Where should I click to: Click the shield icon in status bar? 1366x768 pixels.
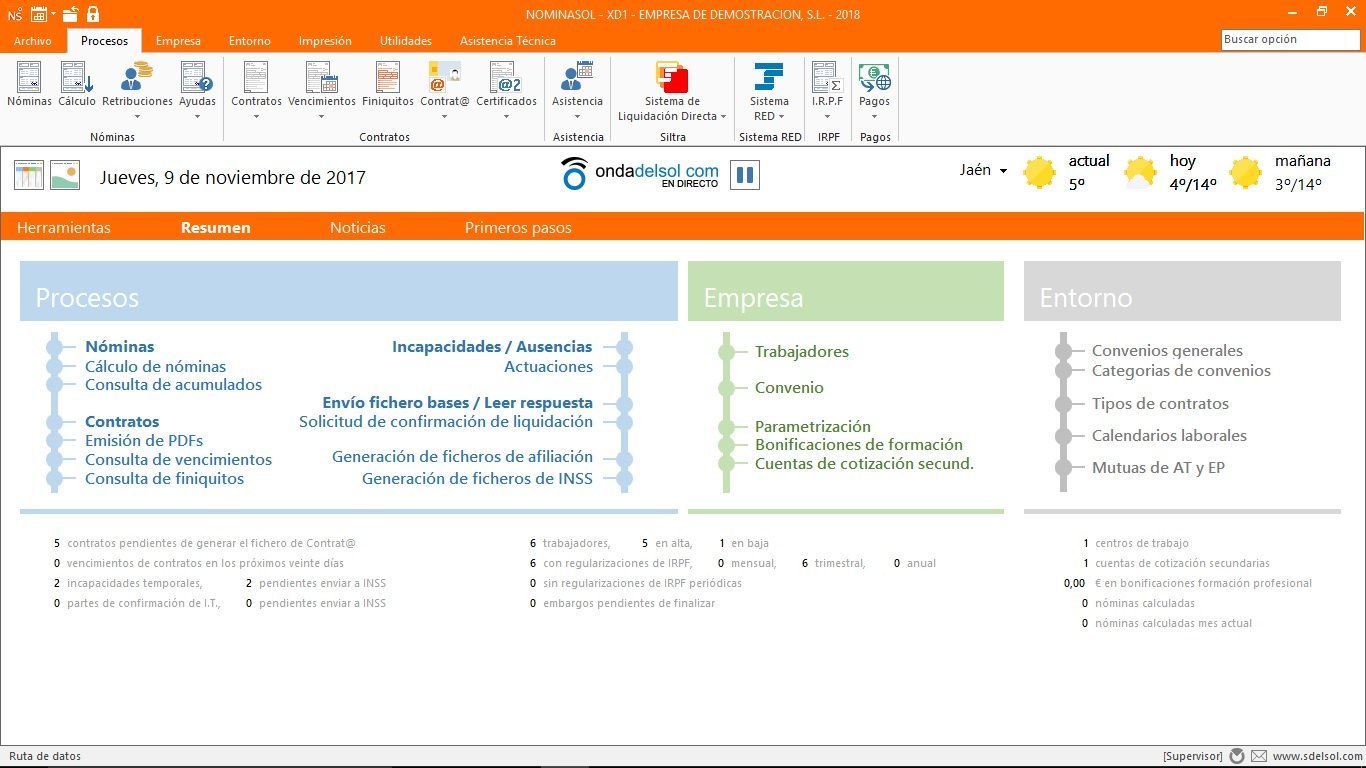1237,756
